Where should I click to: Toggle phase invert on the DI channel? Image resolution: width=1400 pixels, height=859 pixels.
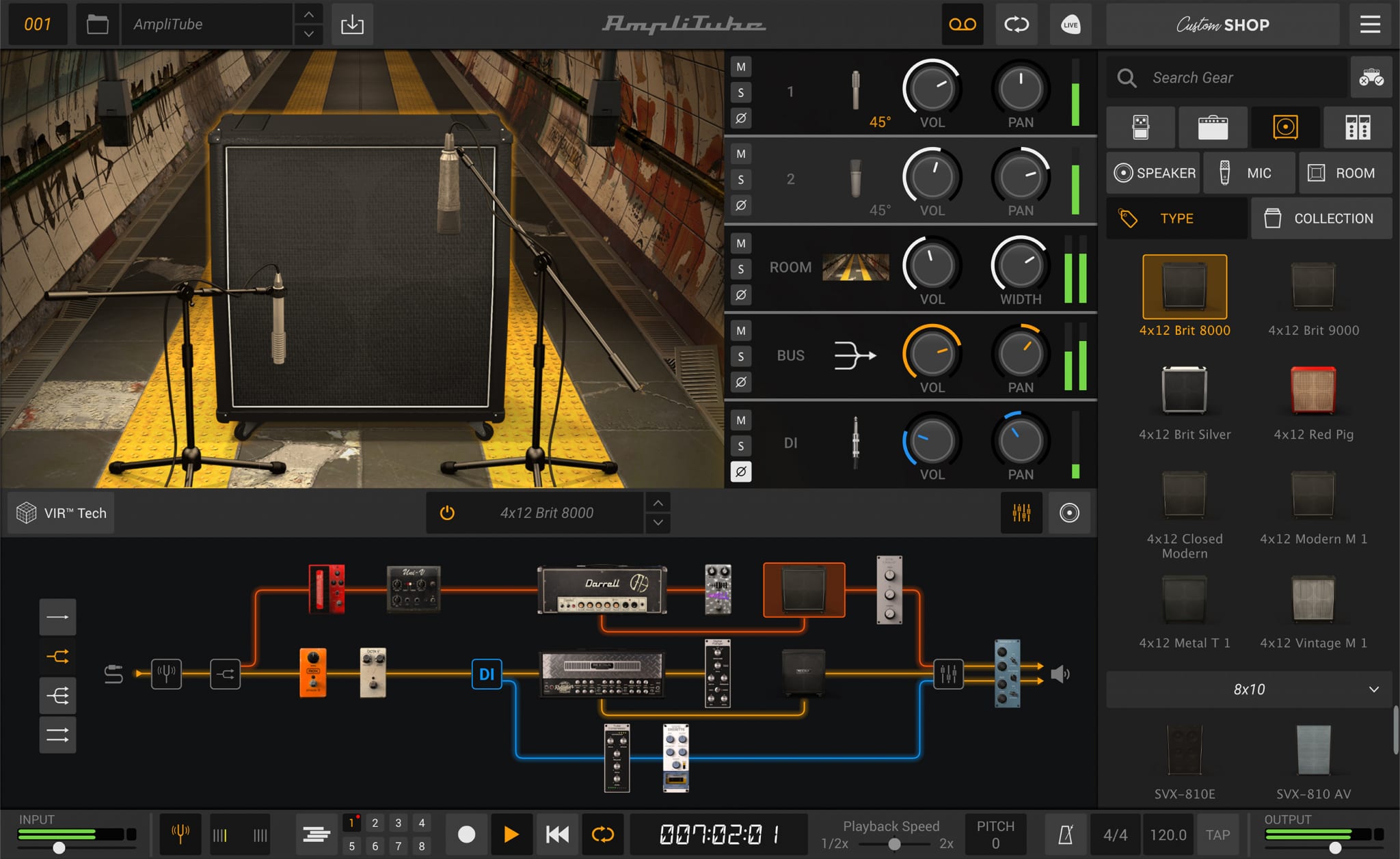pyautogui.click(x=741, y=472)
